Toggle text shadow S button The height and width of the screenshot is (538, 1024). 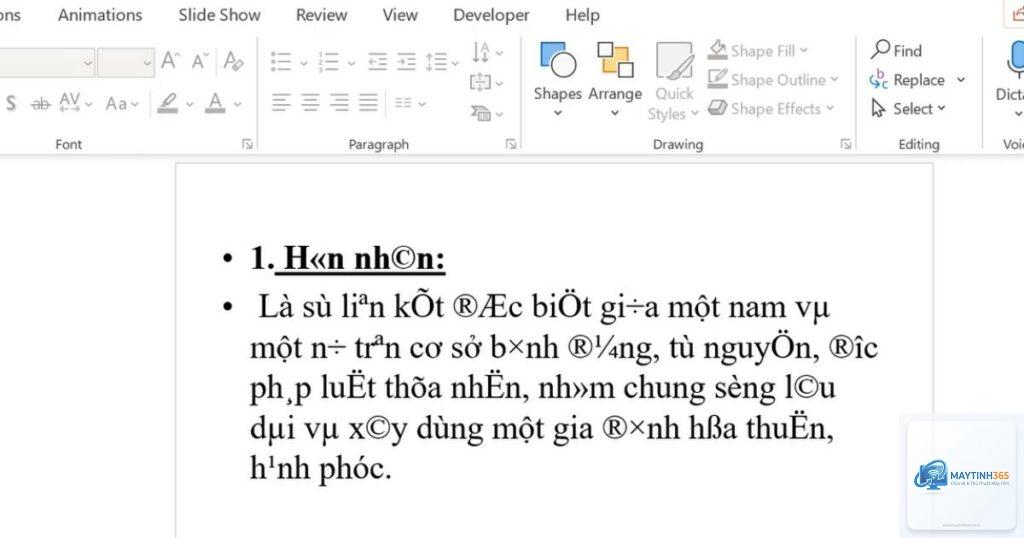pyautogui.click(x=11, y=103)
